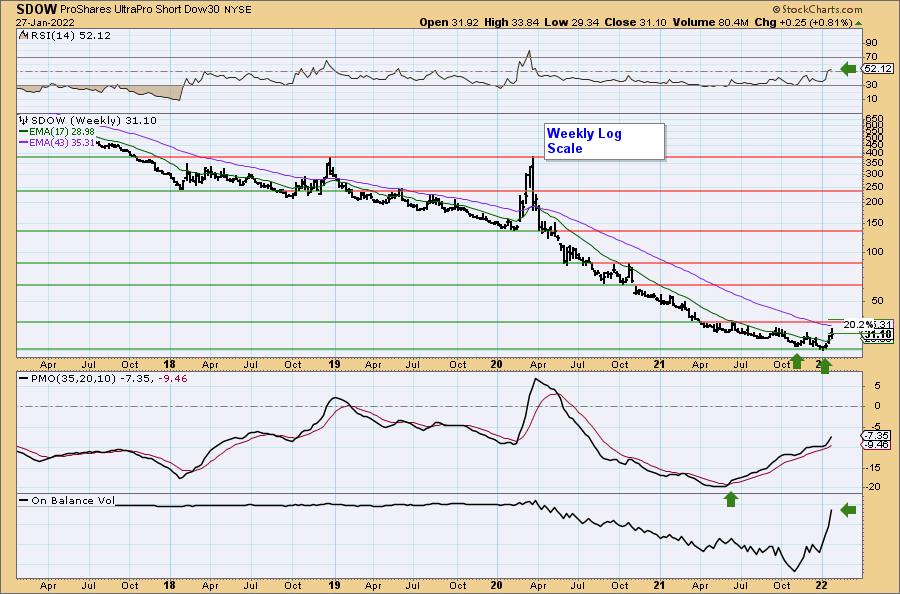
Task: Click the ProShares UltraPro Short Dow30 fund name
Action: pyautogui.click(x=139, y=10)
